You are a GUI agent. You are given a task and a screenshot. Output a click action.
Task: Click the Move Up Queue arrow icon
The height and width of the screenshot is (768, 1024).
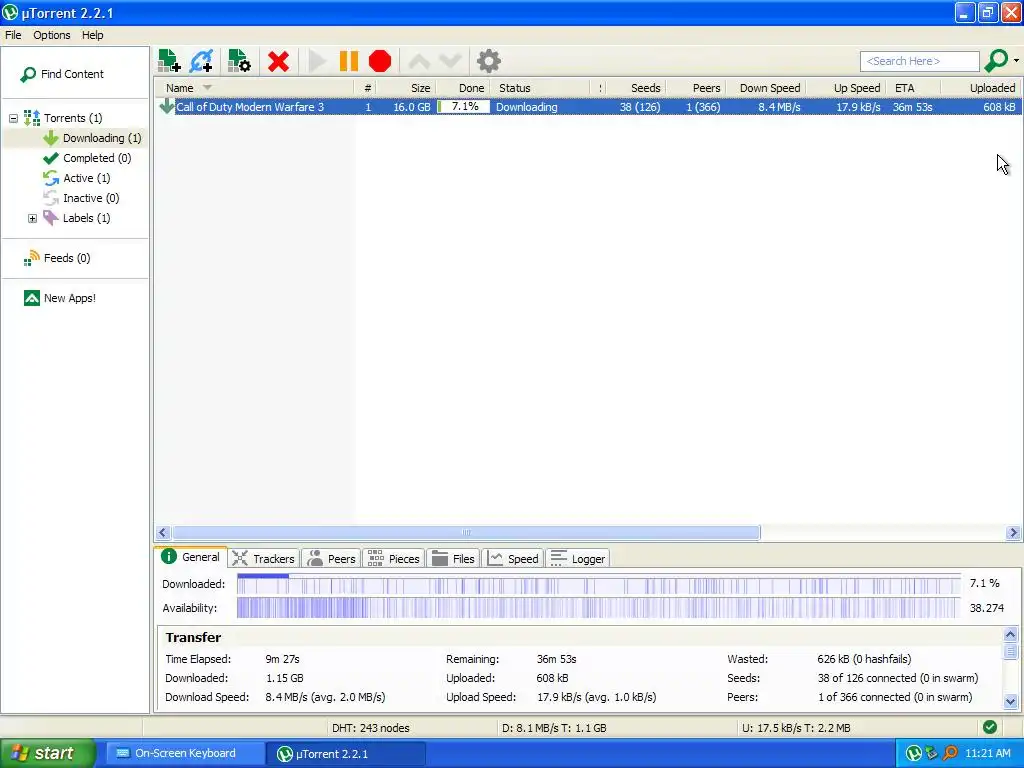[419, 62]
